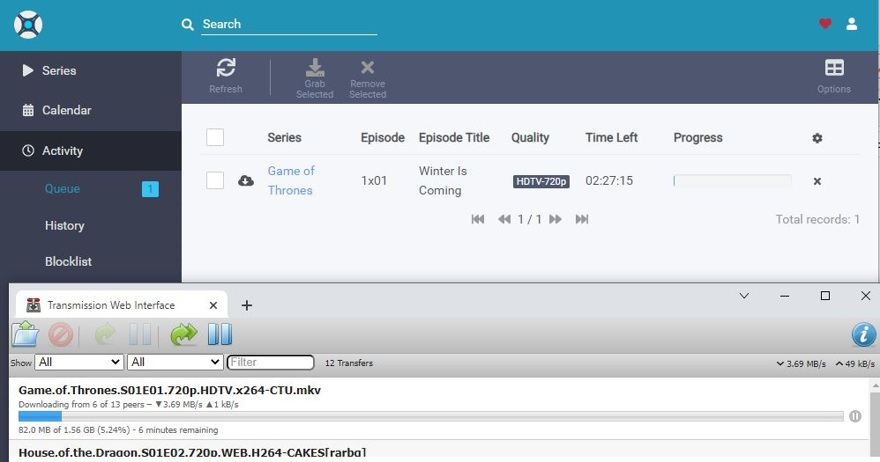Select Calendar in the sidebar
Image resolution: width=880 pixels, height=462 pixels.
point(66,110)
